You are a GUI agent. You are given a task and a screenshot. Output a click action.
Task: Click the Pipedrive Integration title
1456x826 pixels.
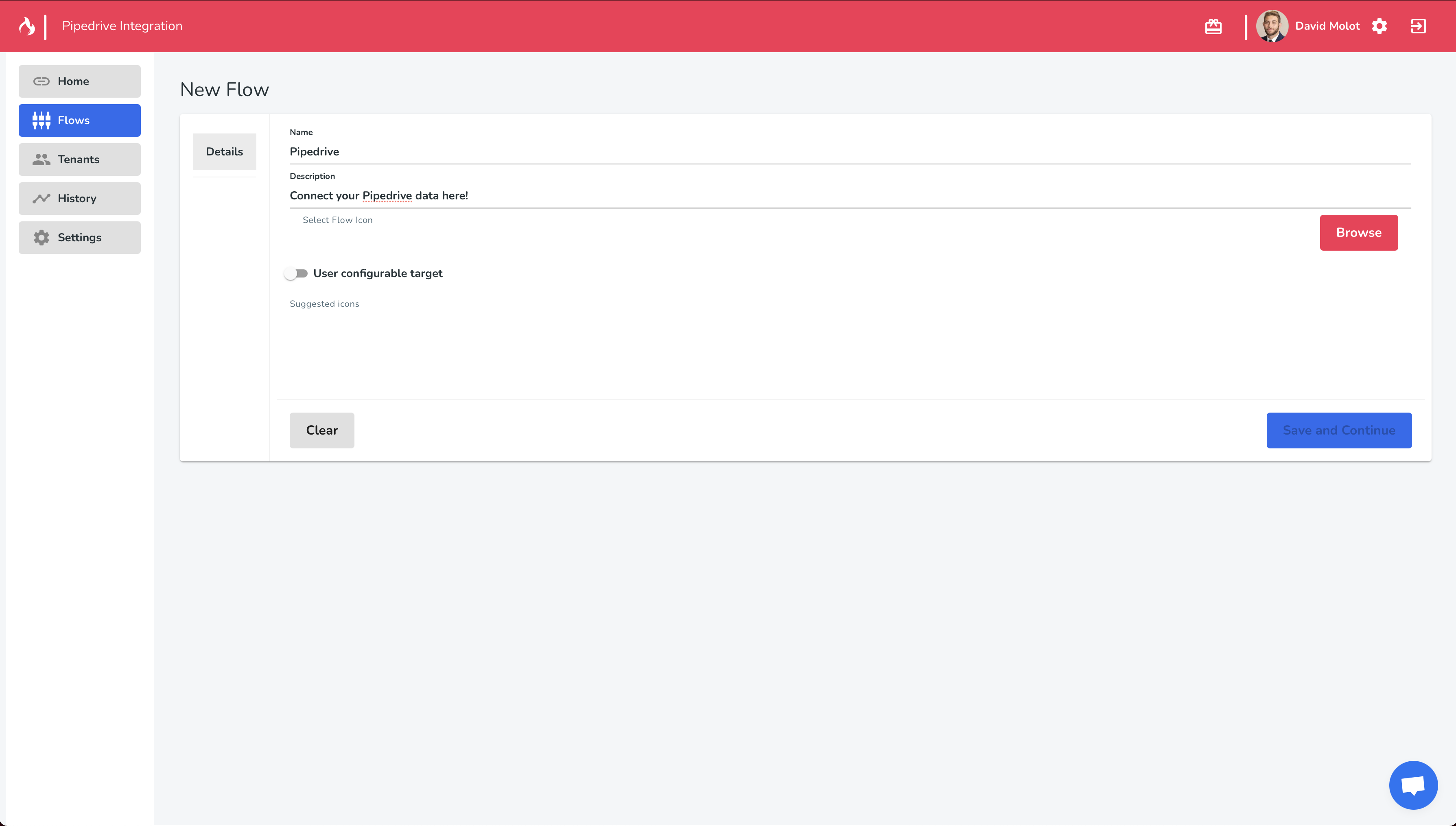pos(122,26)
